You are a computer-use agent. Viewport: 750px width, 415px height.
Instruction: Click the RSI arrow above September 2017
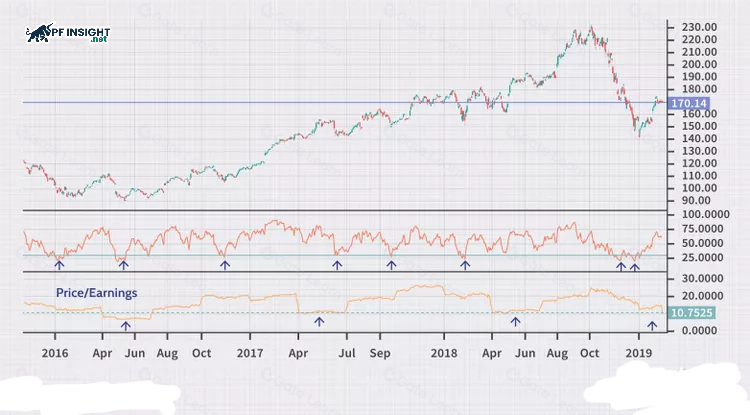click(x=391, y=265)
